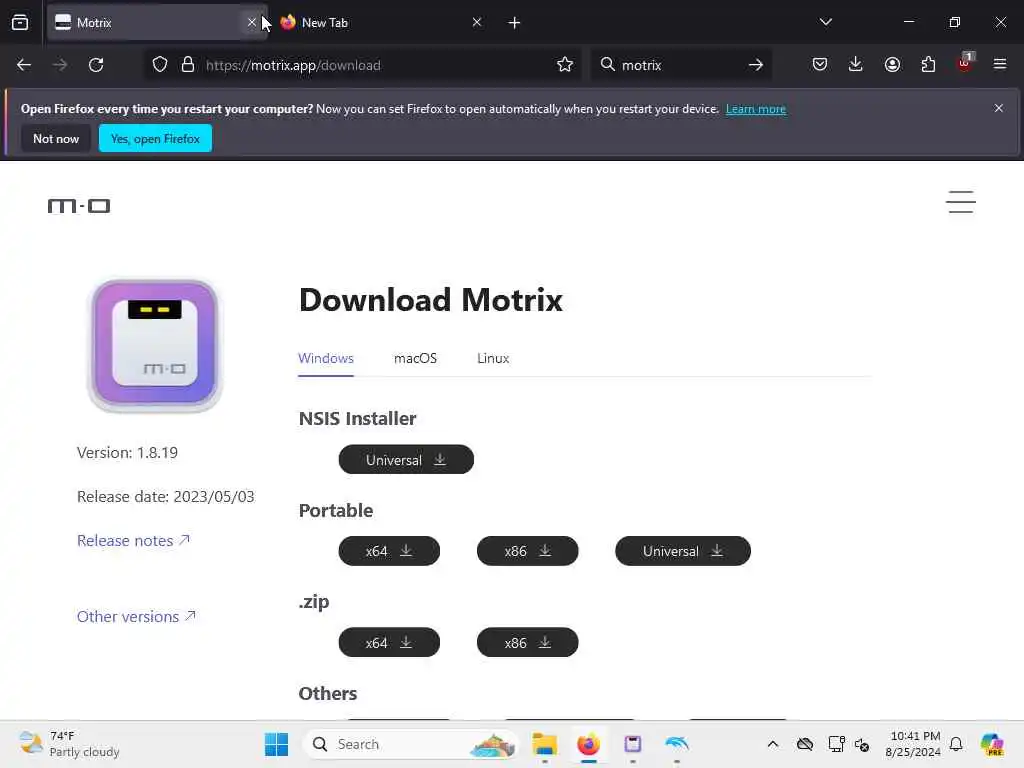Open tracking protection shield icon
This screenshot has height=768, width=1024.
160,65
